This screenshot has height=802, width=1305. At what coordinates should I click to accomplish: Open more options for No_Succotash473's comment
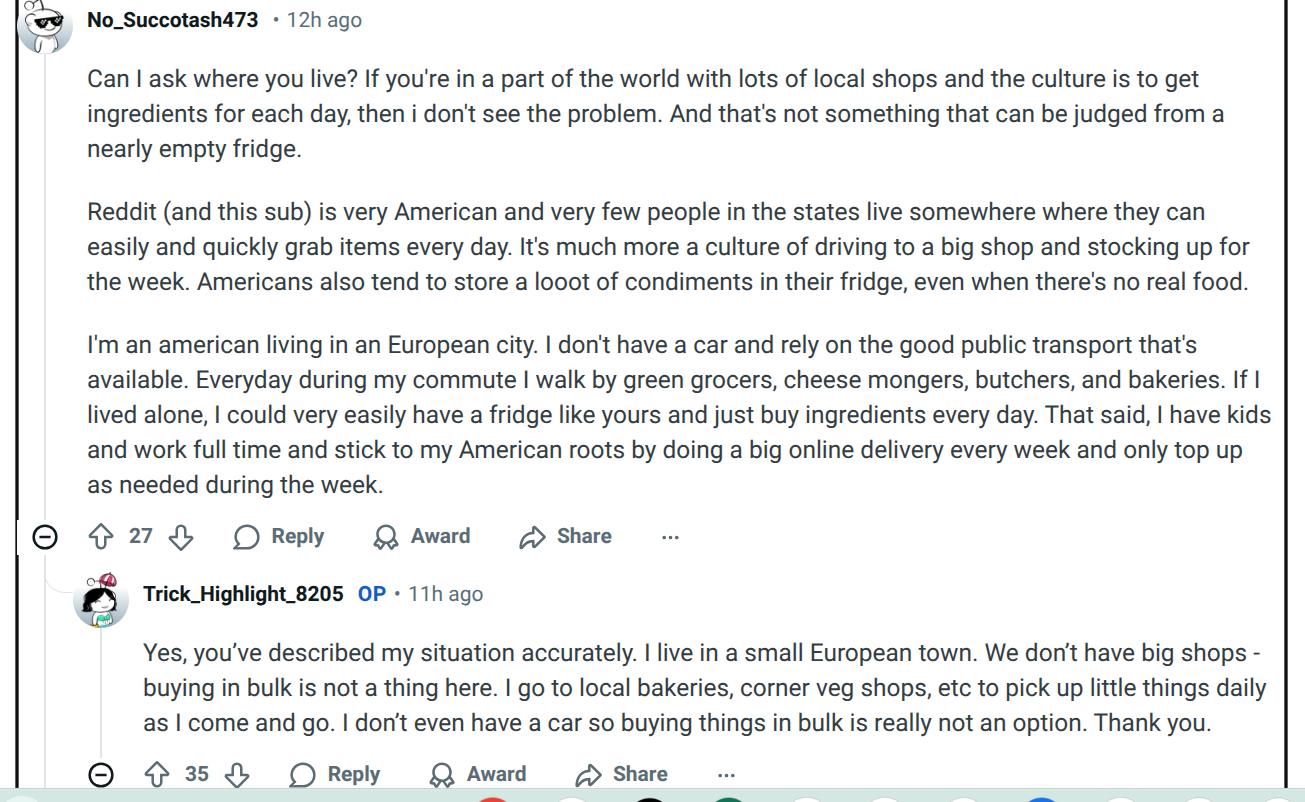(670, 537)
